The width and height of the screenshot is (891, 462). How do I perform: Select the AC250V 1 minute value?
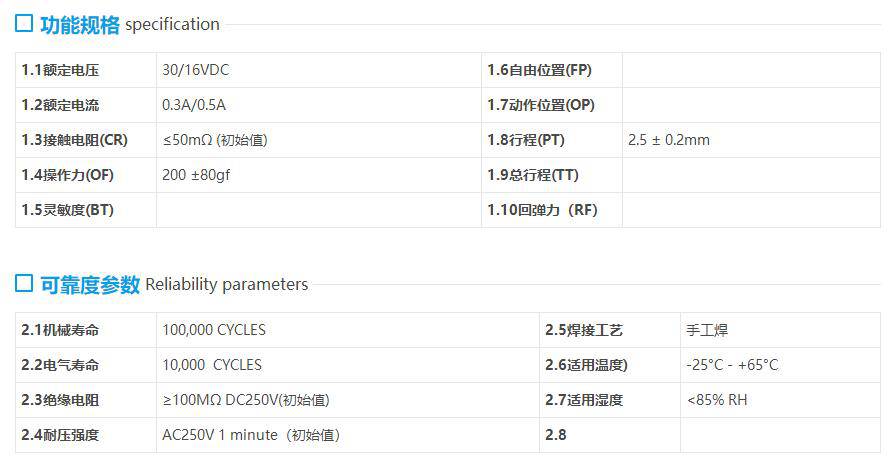pyautogui.click(x=251, y=435)
